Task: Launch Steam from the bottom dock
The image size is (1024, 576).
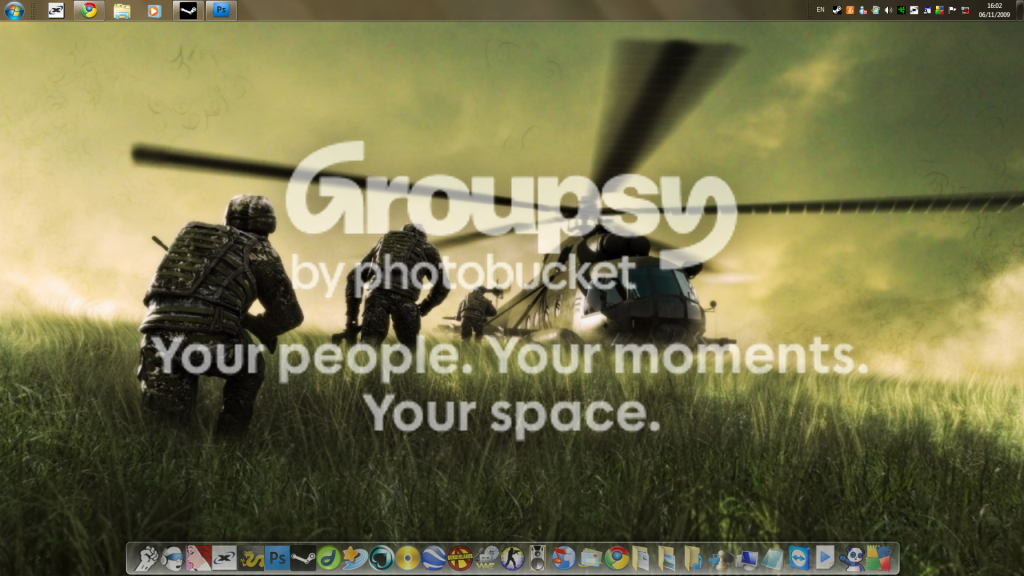Action: (303, 558)
